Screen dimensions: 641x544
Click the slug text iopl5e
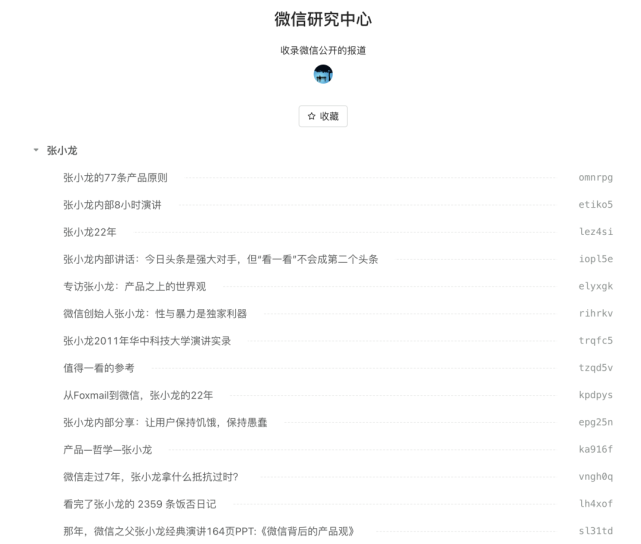(596, 259)
